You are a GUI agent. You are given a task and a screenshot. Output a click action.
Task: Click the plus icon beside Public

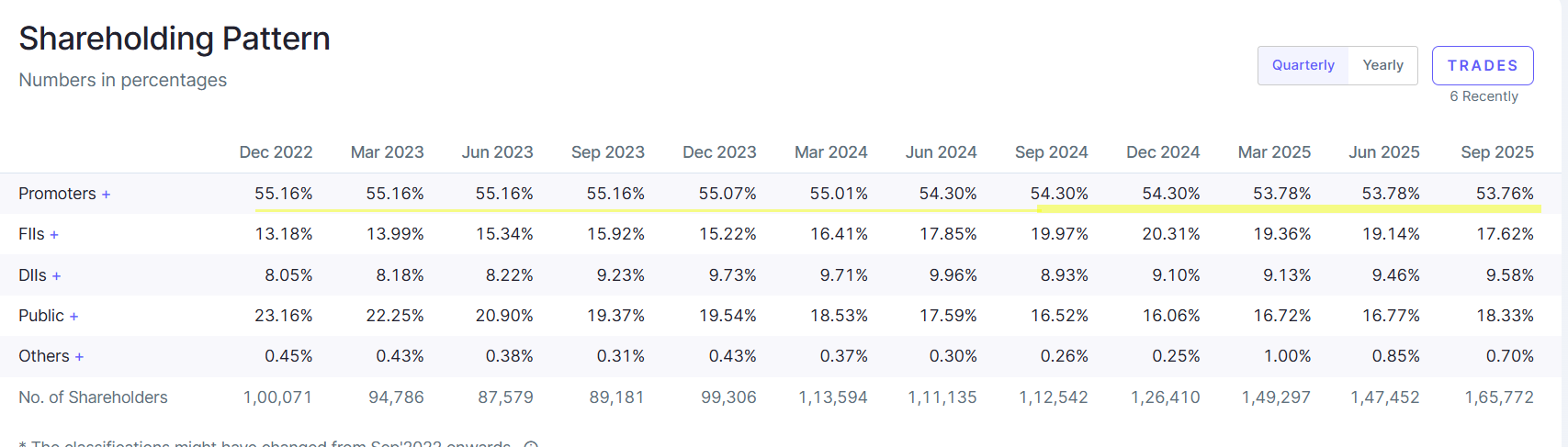click(x=73, y=317)
